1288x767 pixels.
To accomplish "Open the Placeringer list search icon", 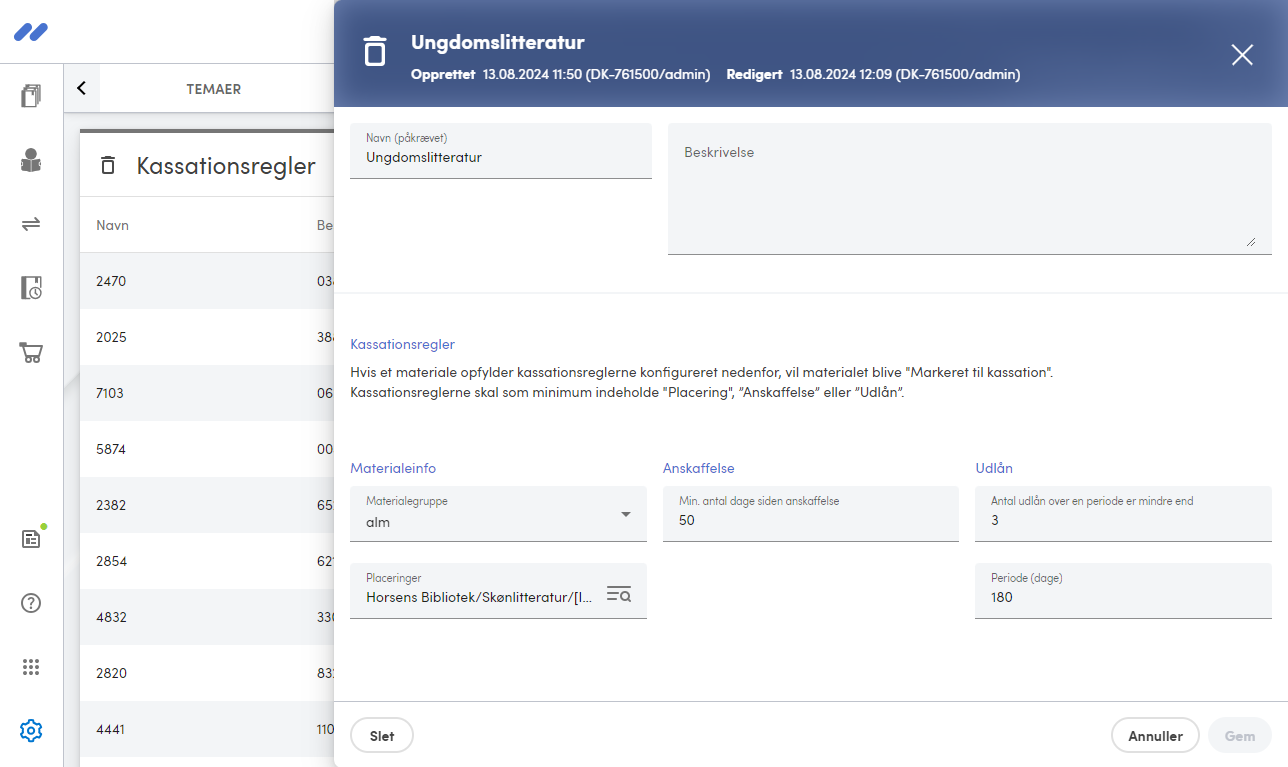I will click(x=619, y=594).
